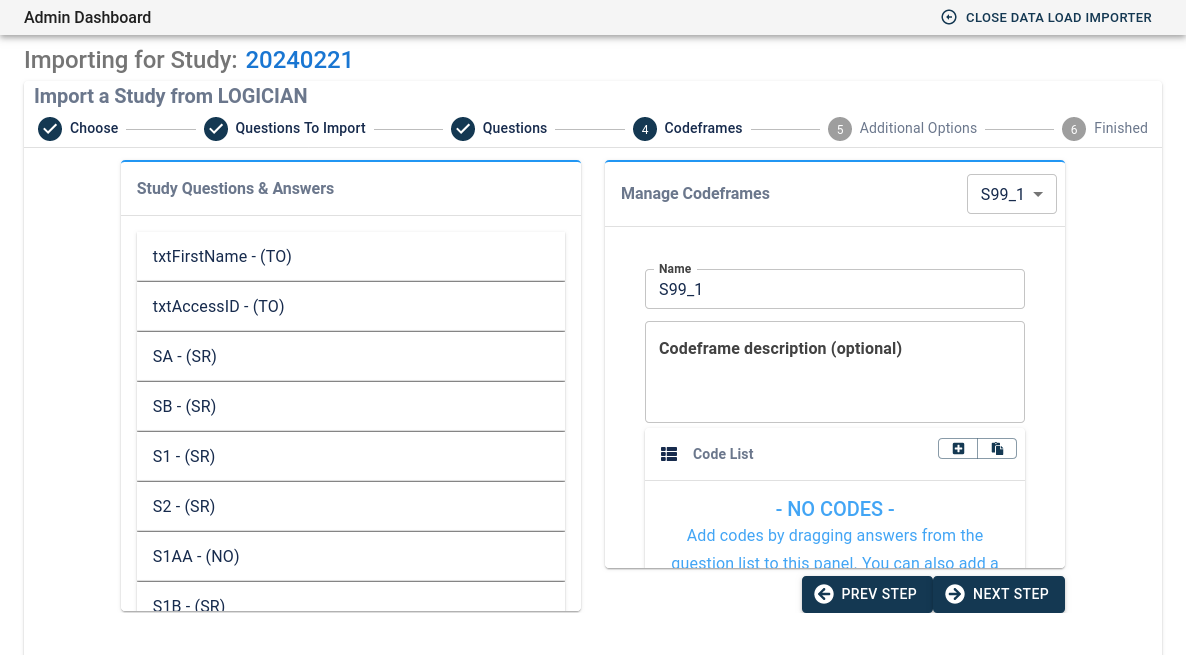Click the paste codes clipboard icon
The image size is (1186, 655).
[997, 449]
